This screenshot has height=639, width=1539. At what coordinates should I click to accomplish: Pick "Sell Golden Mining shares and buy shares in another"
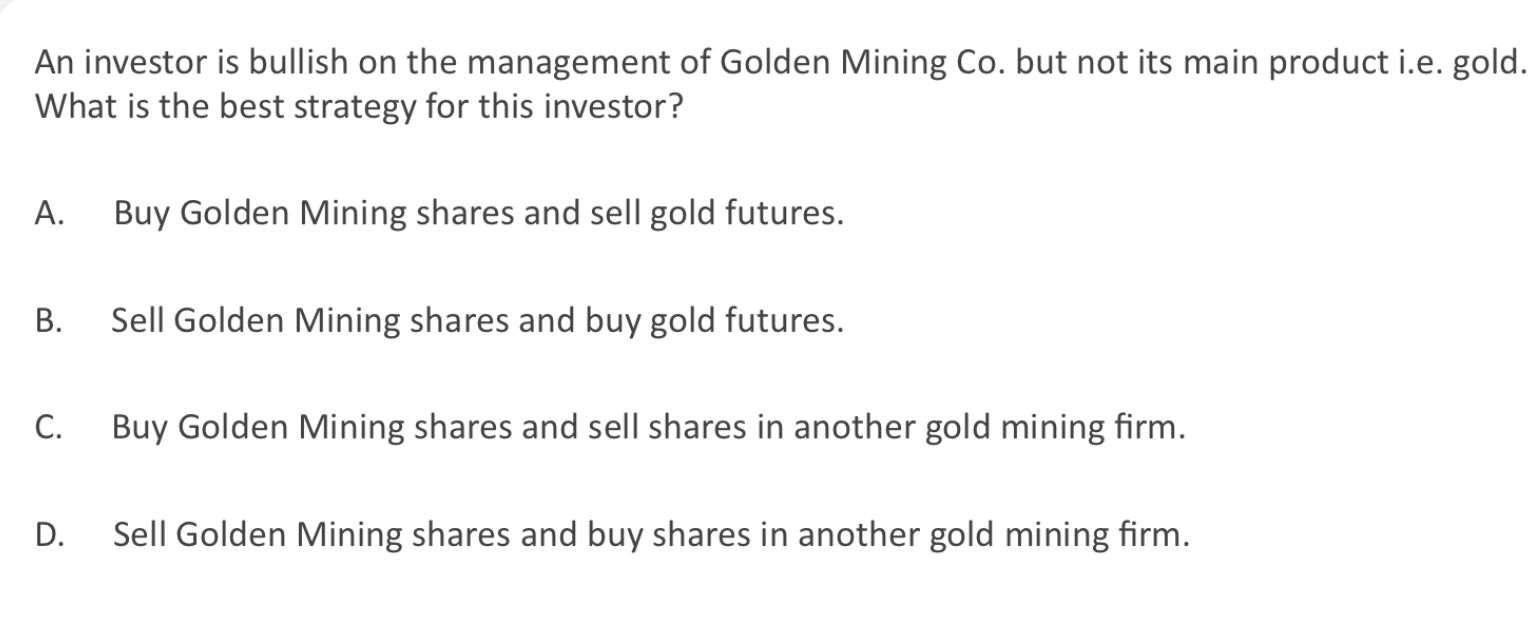(651, 535)
